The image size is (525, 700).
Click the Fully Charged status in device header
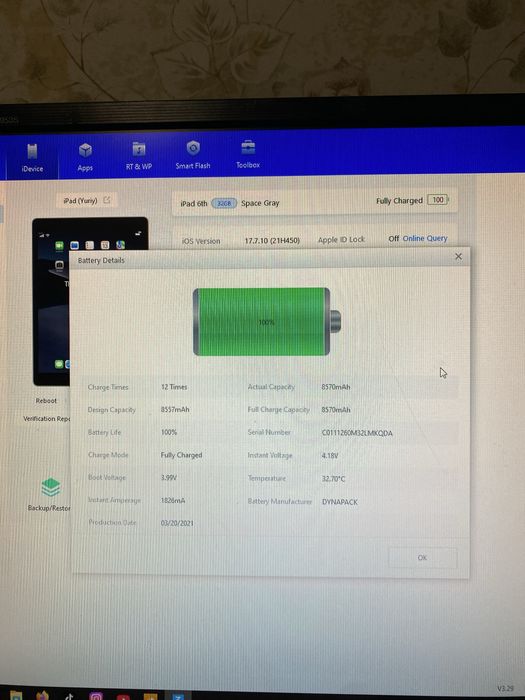[x=399, y=200]
